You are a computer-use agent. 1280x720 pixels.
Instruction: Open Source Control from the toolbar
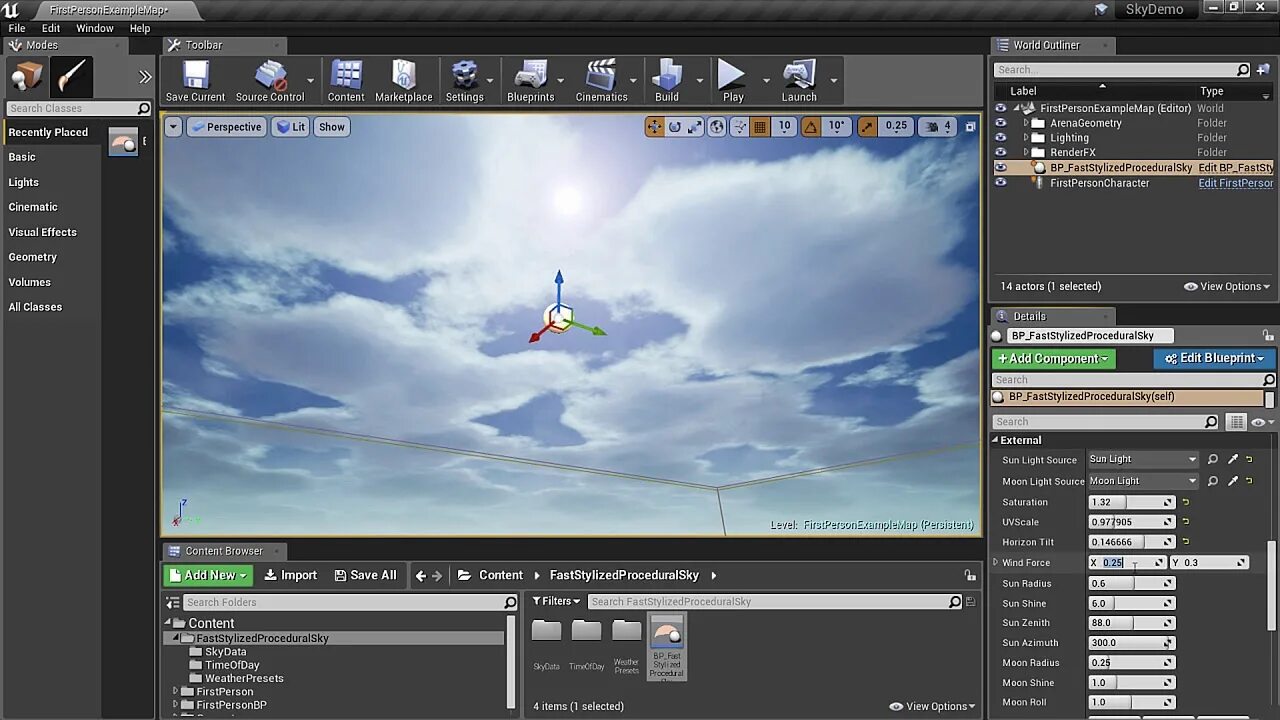point(270,81)
